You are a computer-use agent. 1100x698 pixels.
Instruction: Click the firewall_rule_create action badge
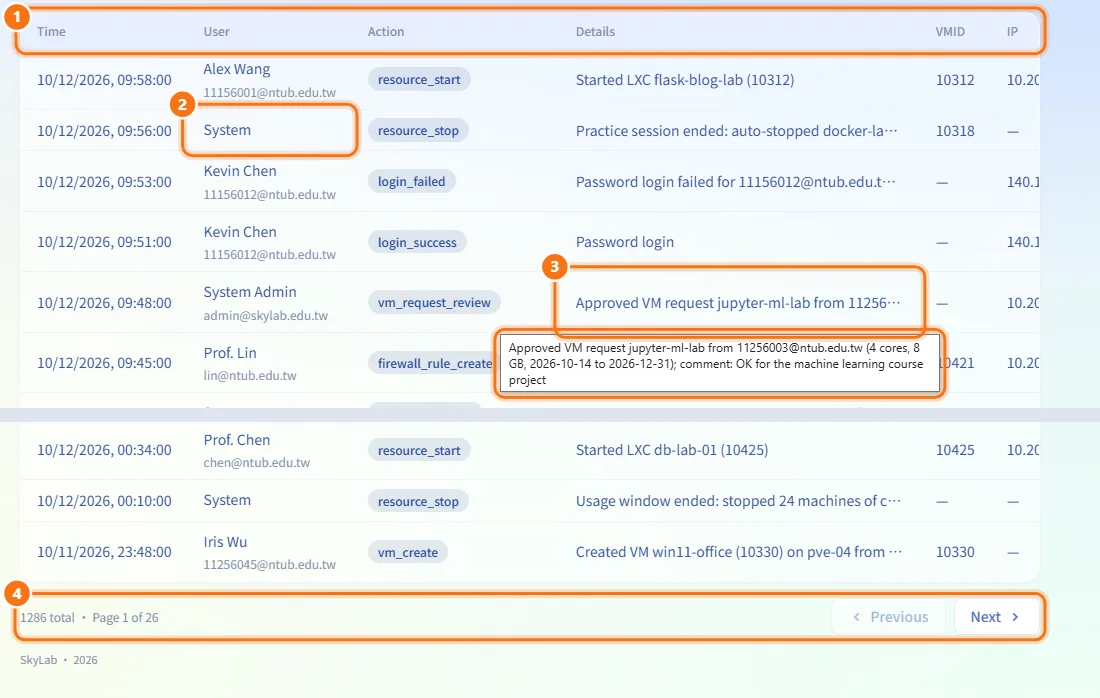point(432,363)
